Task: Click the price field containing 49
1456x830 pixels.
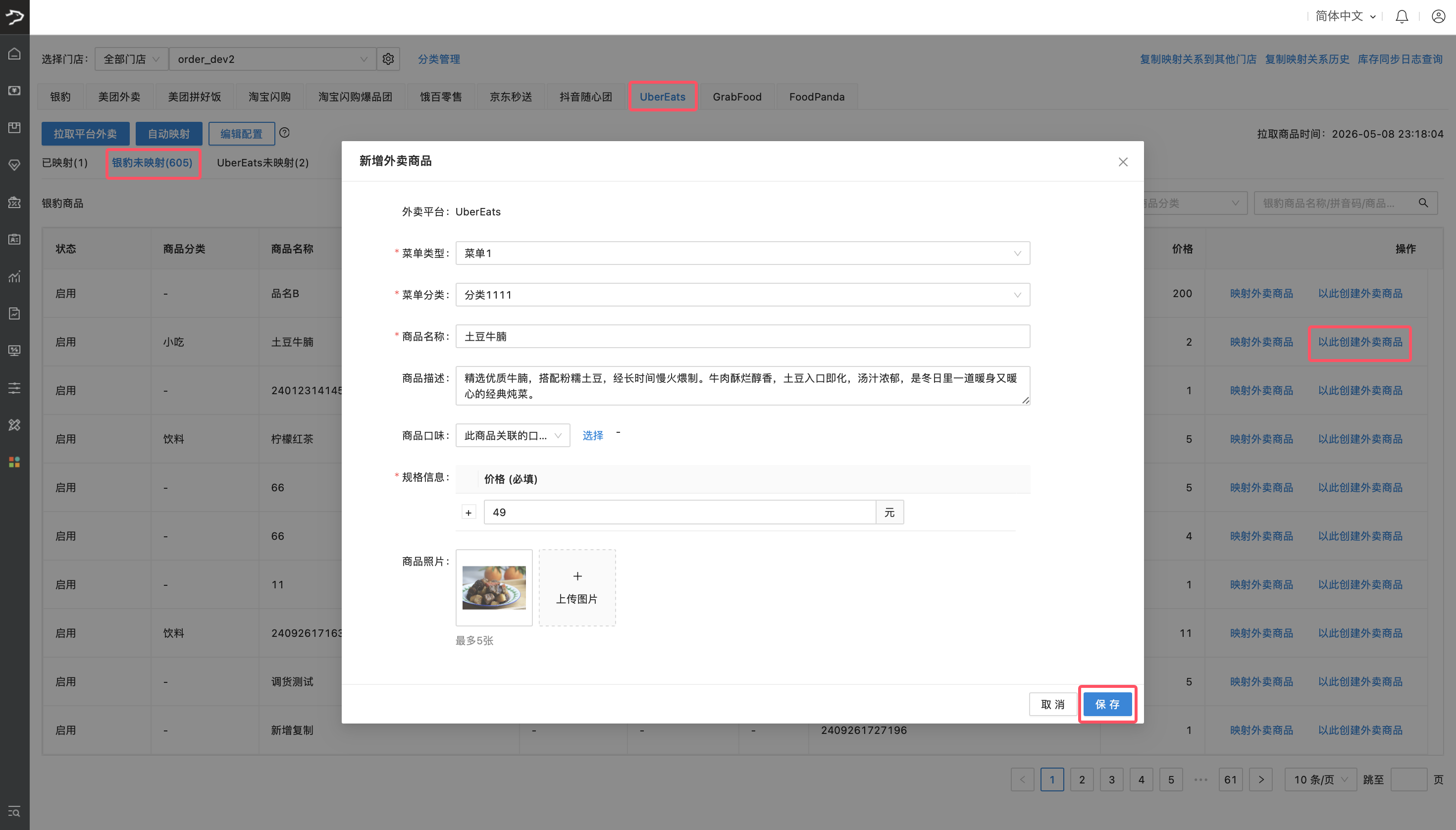Action: [x=679, y=513]
